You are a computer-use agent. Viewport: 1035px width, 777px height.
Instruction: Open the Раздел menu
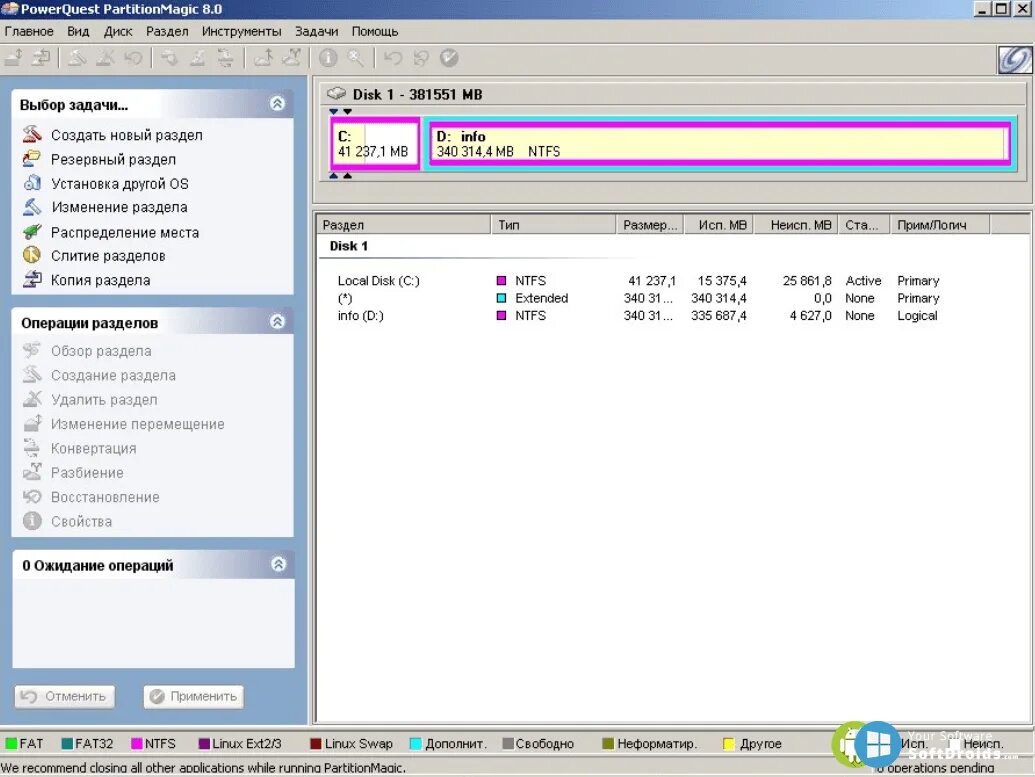coord(167,31)
